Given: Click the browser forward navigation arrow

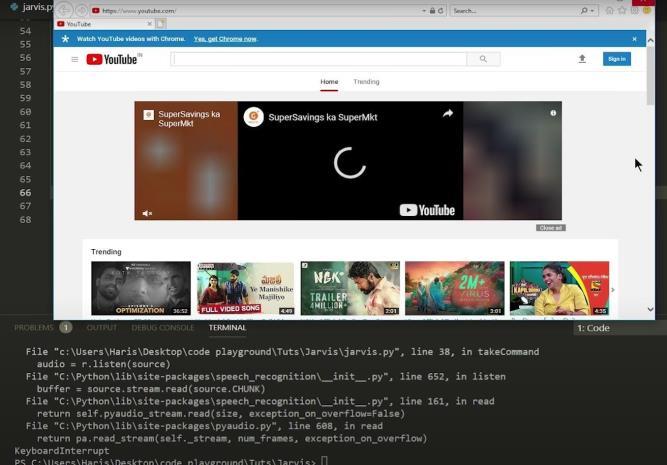Looking at the screenshot, I should click(82, 10).
